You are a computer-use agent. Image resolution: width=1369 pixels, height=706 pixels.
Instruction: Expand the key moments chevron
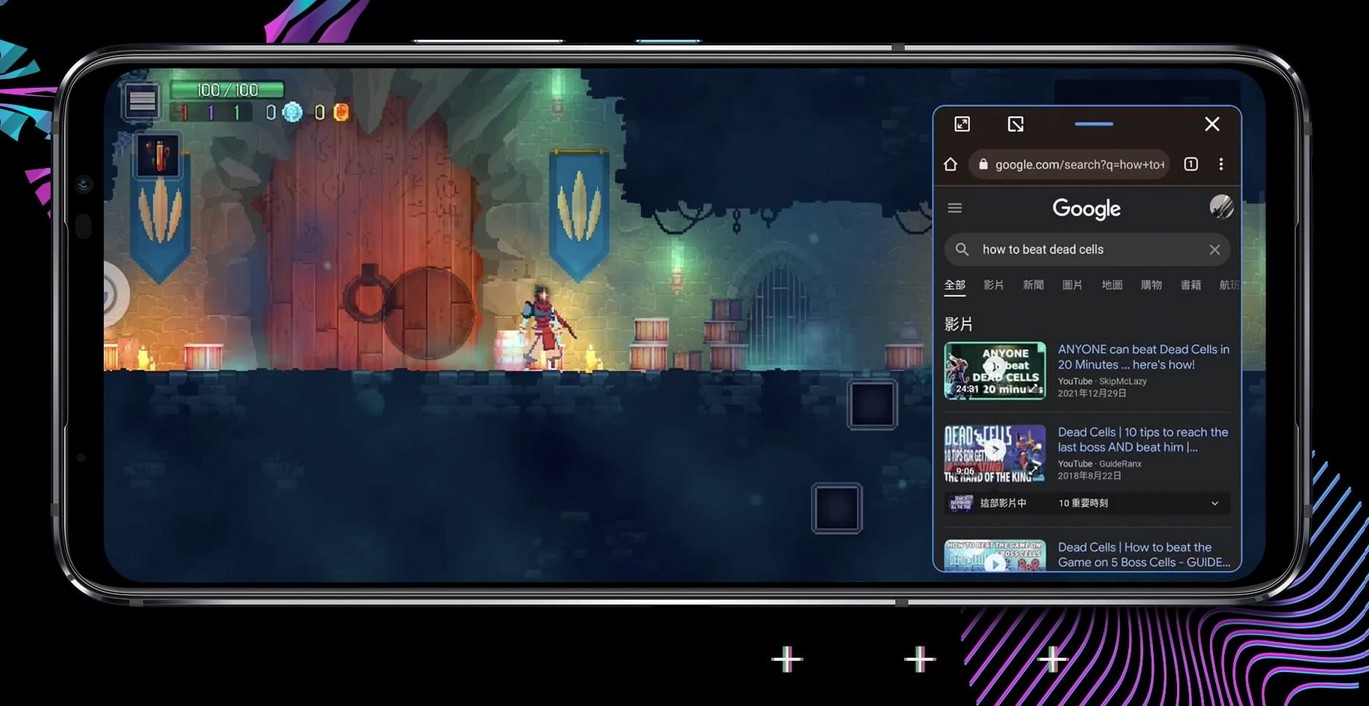point(1214,503)
